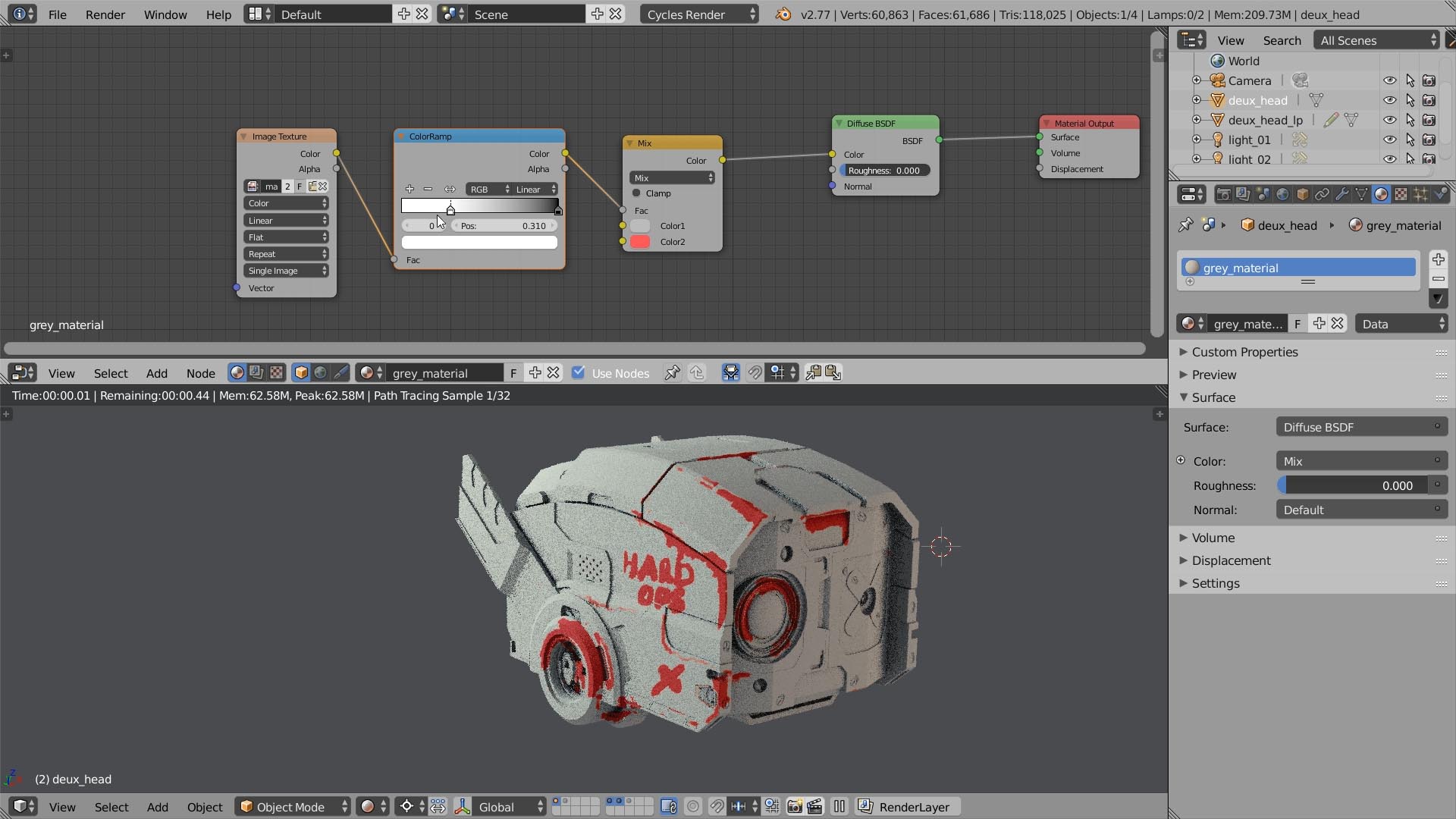The width and height of the screenshot is (1456, 819).
Task: Copy selected nodes to clipboard icon
Action: (x=813, y=373)
